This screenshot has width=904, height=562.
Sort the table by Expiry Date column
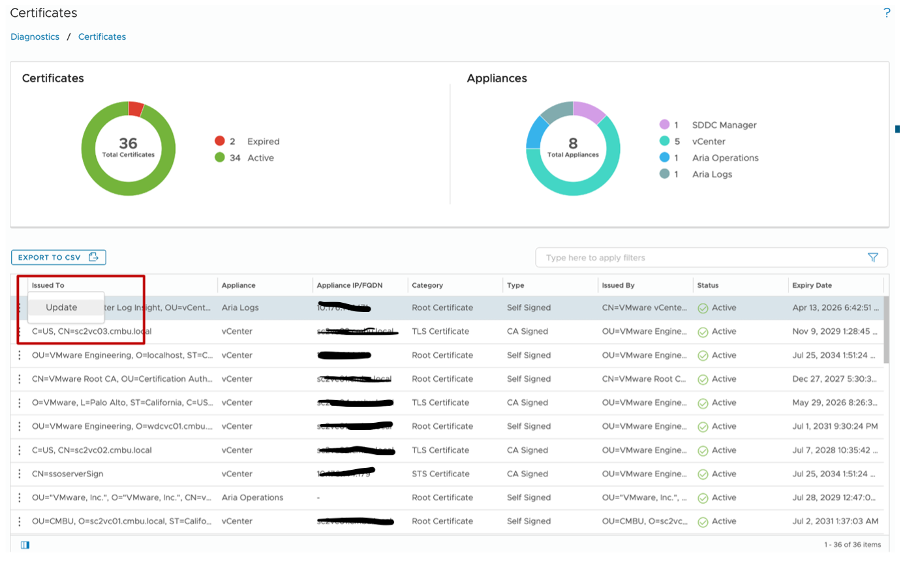(811, 285)
